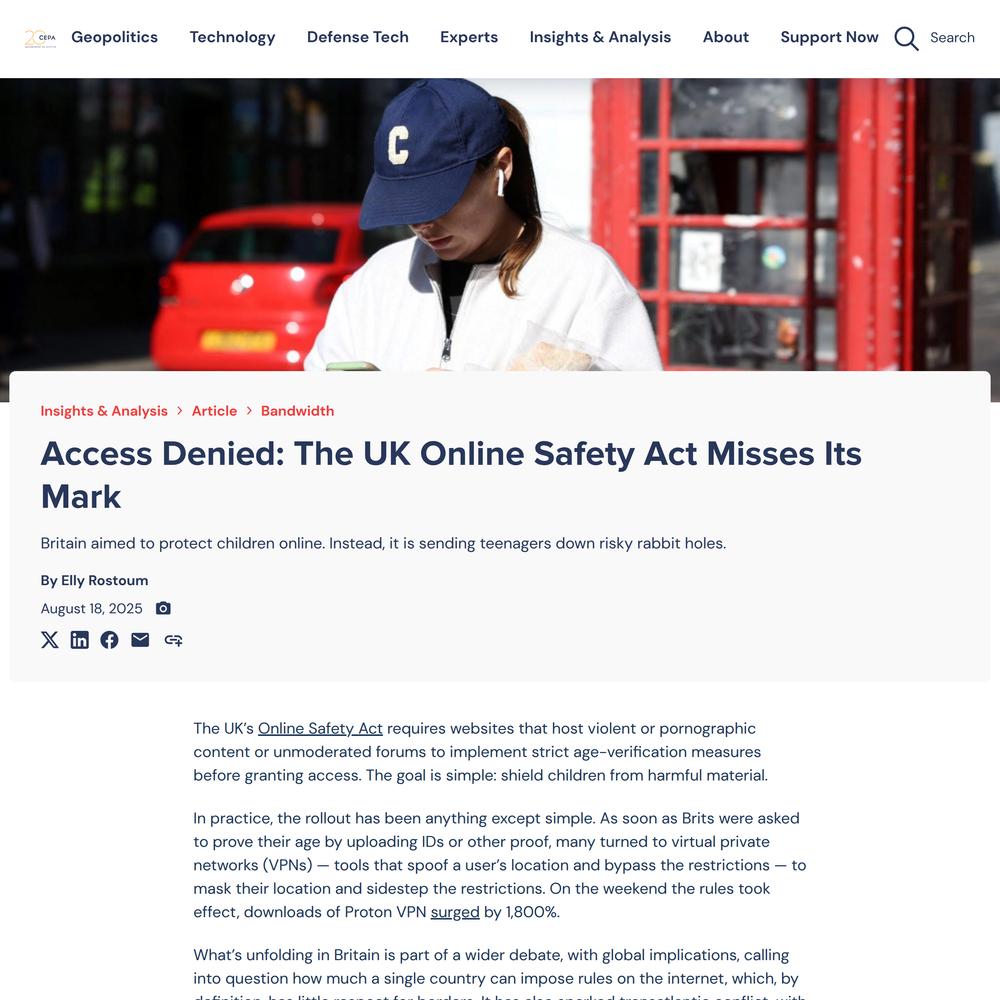Screen dimensions: 1000x1000
Task: Follow the 'surged' hyperlink
Action: click(455, 912)
